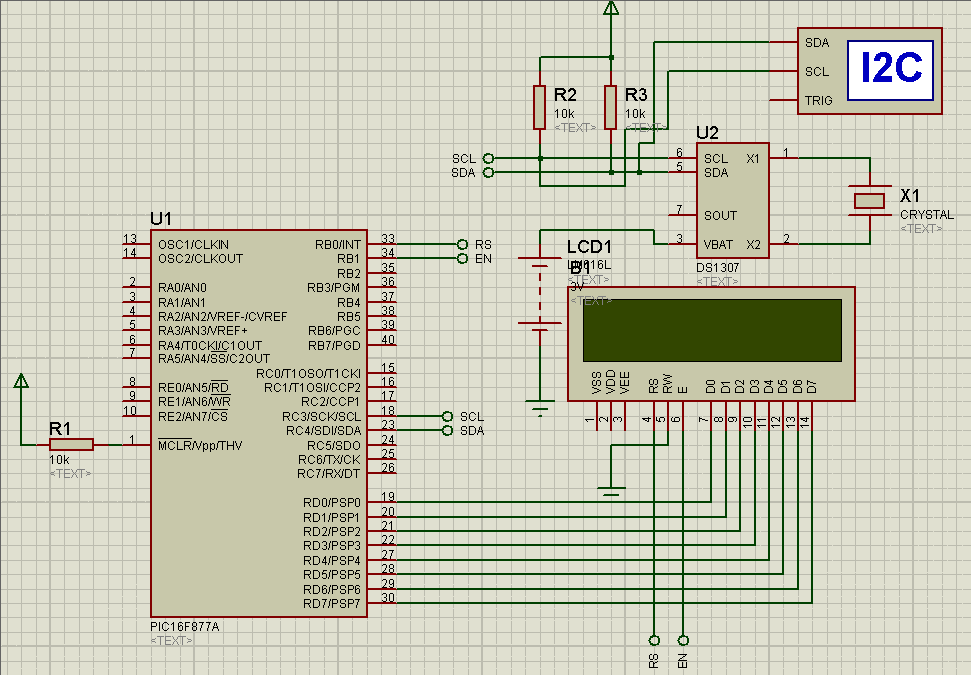Viewport: 971px width, 675px height.
Task: Click the SCL input terminal left of U2
Action: point(489,158)
